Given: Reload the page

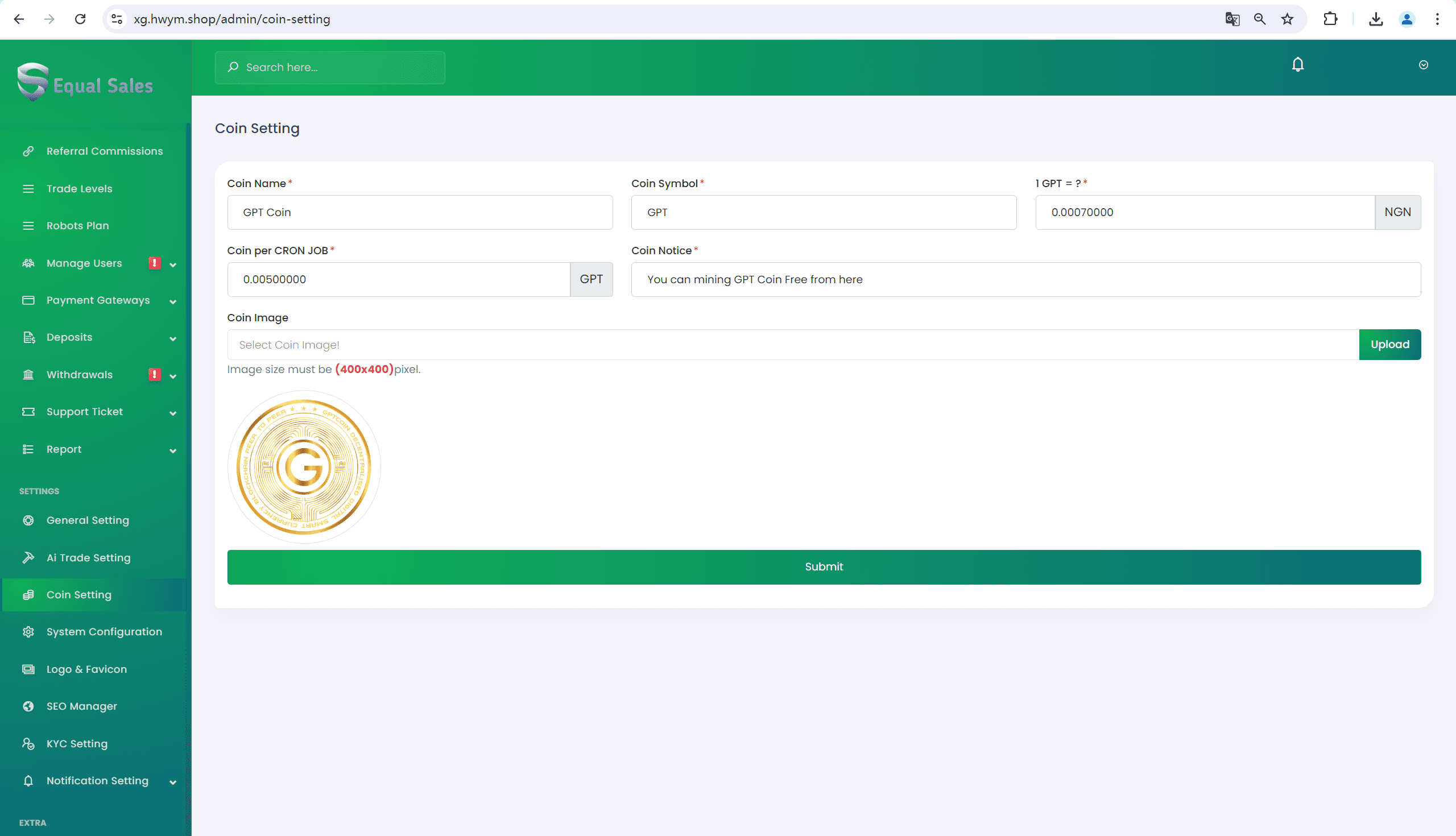Looking at the screenshot, I should 80,19.
